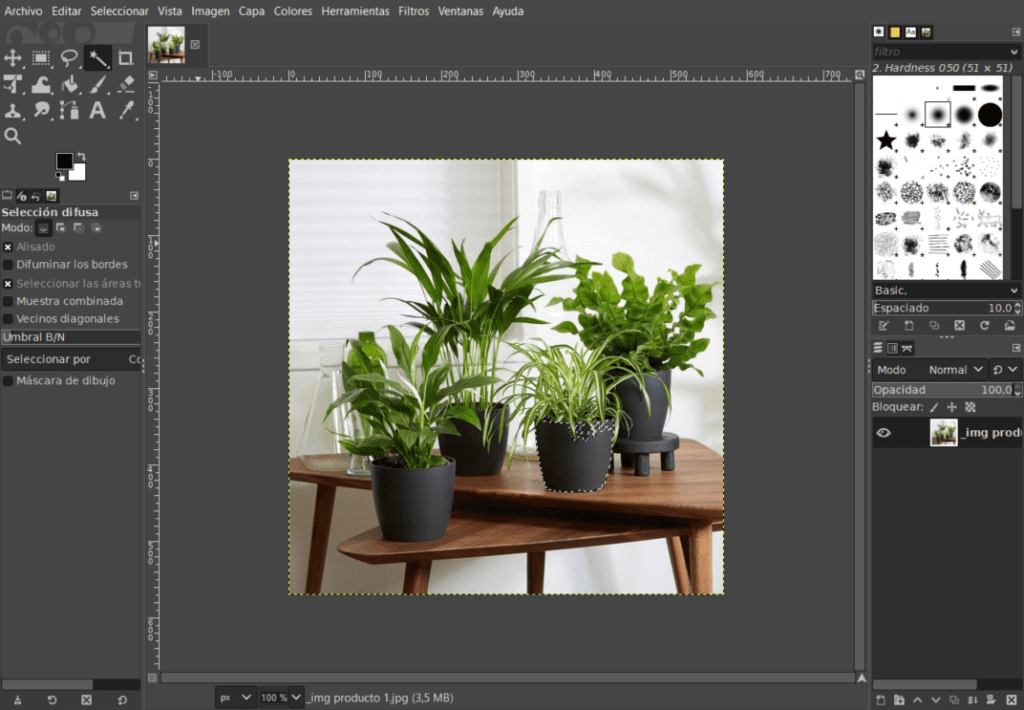The width and height of the screenshot is (1024, 710).
Task: Lock position and size of the layer
Action: click(x=952, y=407)
